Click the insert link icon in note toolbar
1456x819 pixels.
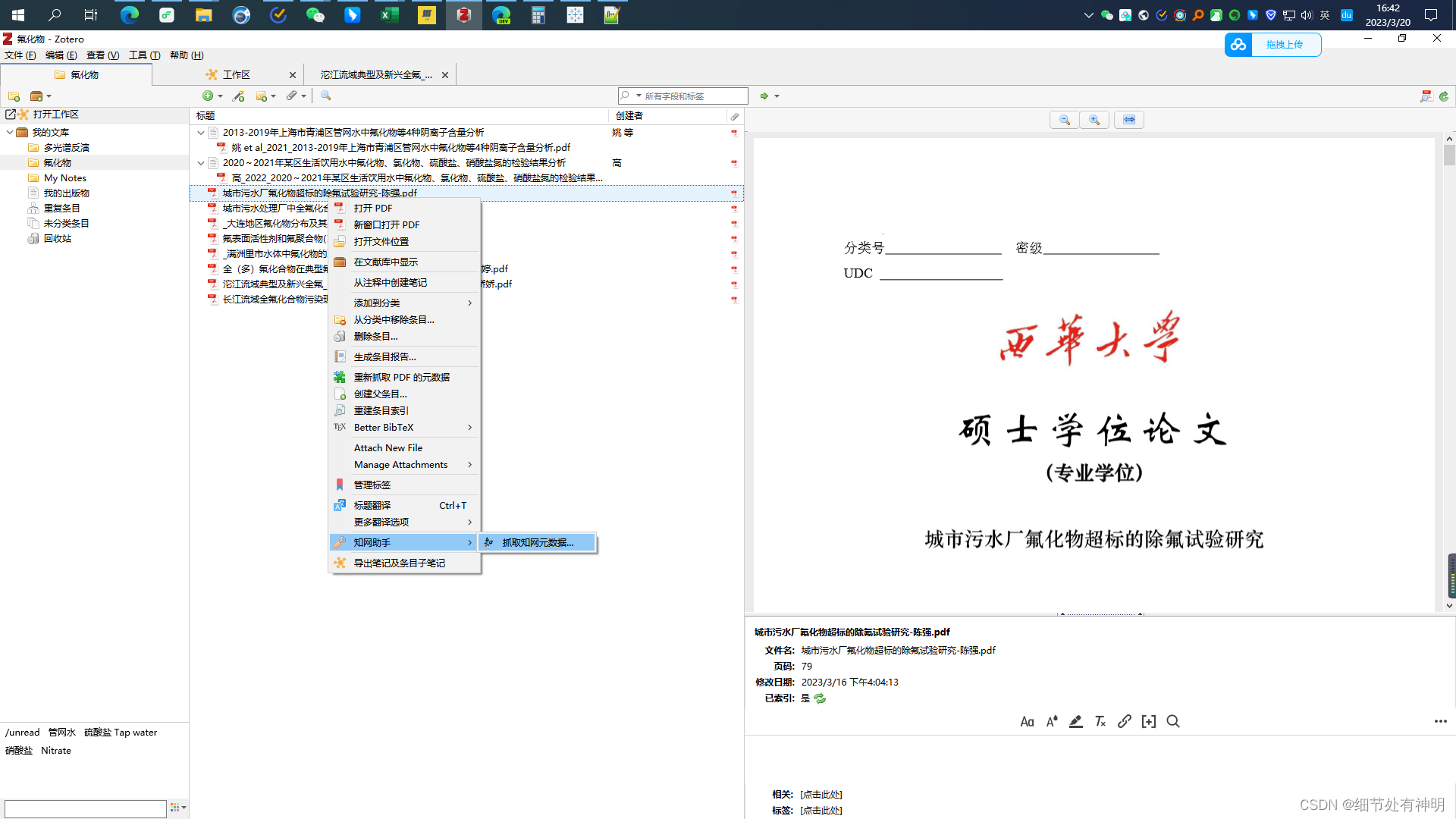(1125, 721)
